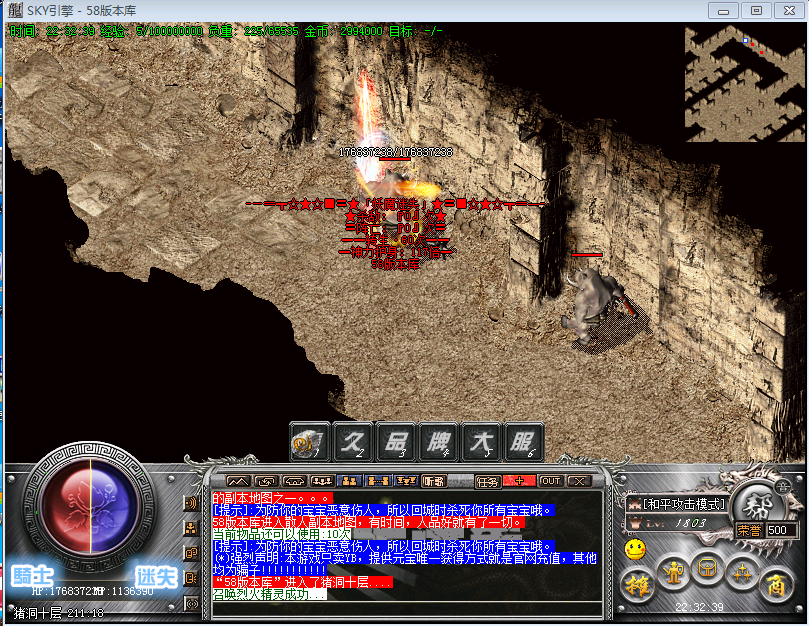
Task: Click the blue MP half of the orb
Action: click(115, 506)
